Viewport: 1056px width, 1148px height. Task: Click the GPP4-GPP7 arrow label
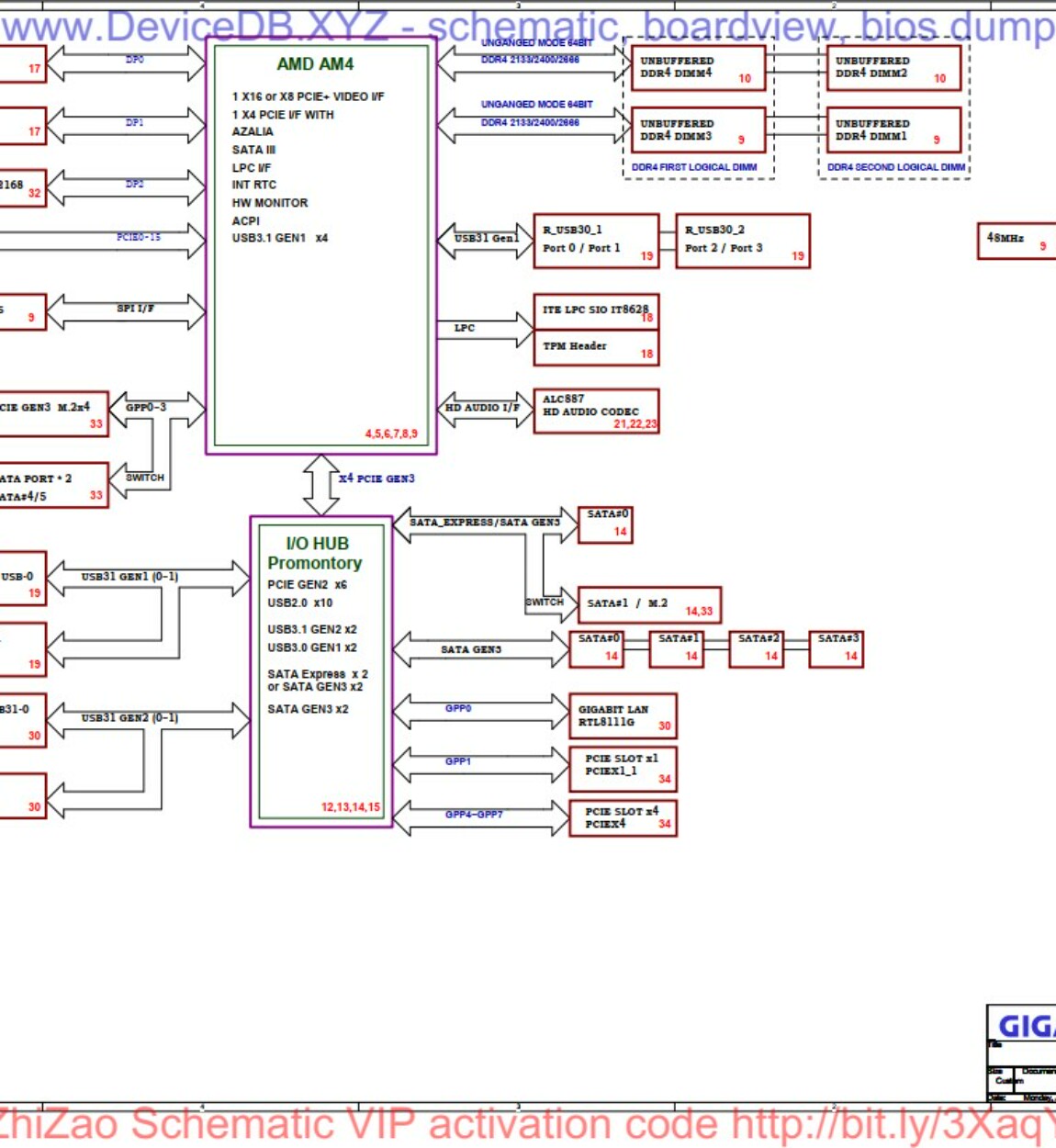[474, 815]
